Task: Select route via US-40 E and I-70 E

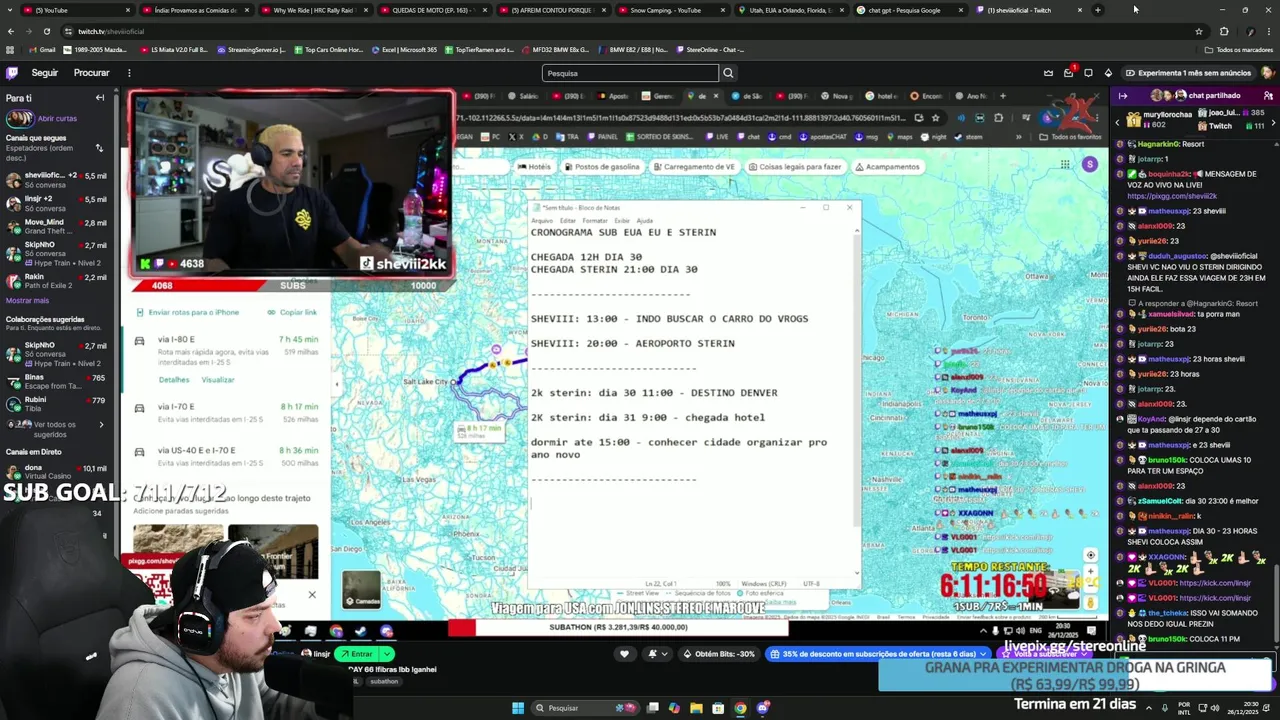Action: coord(226,455)
